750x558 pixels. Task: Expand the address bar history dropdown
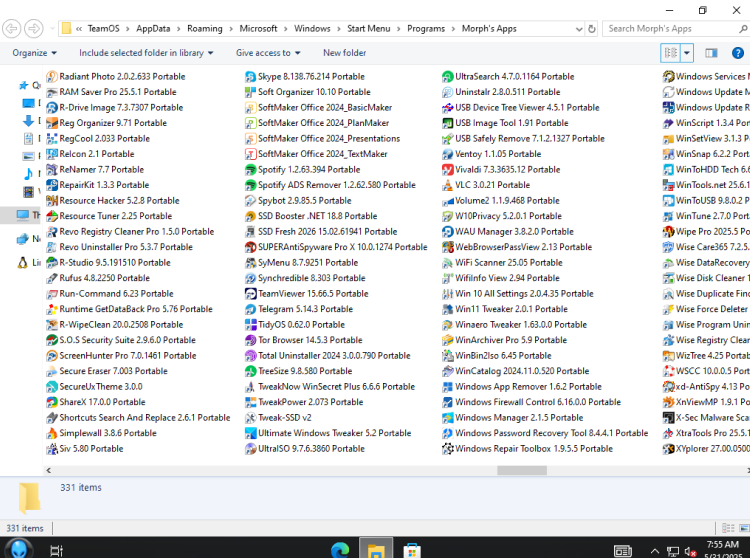[579, 29]
